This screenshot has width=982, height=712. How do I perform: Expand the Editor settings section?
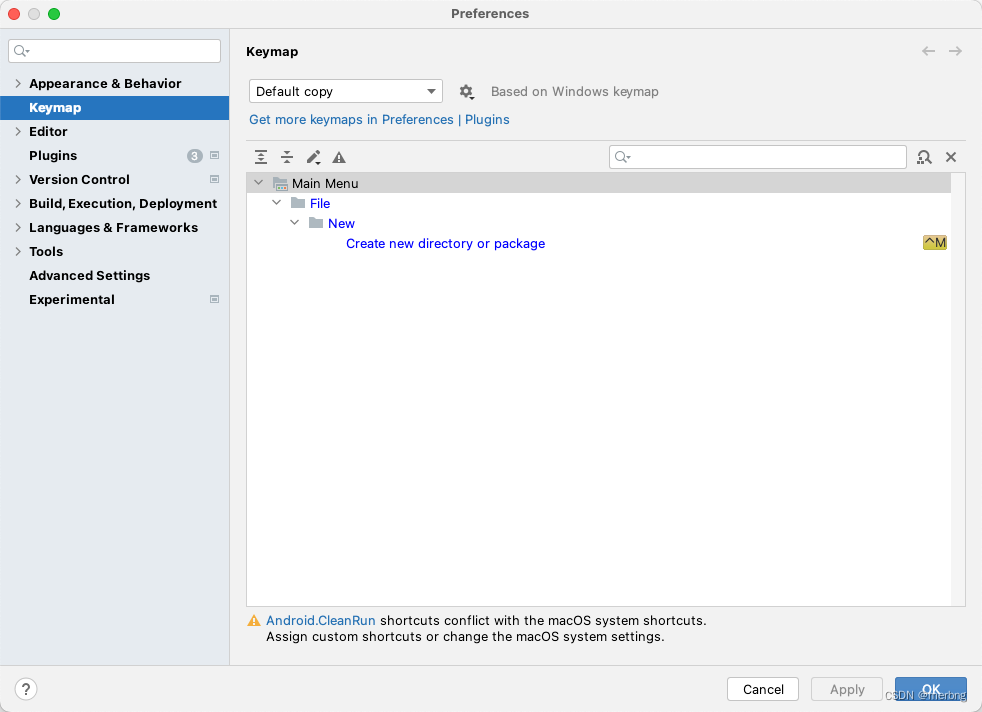tap(18, 132)
